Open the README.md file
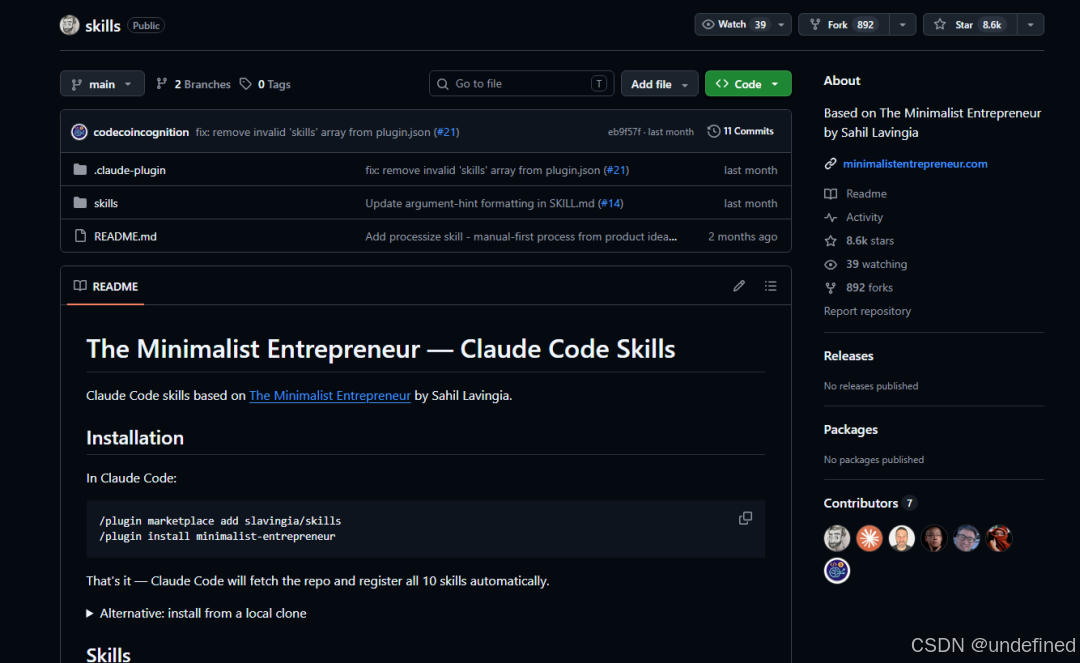 [125, 236]
